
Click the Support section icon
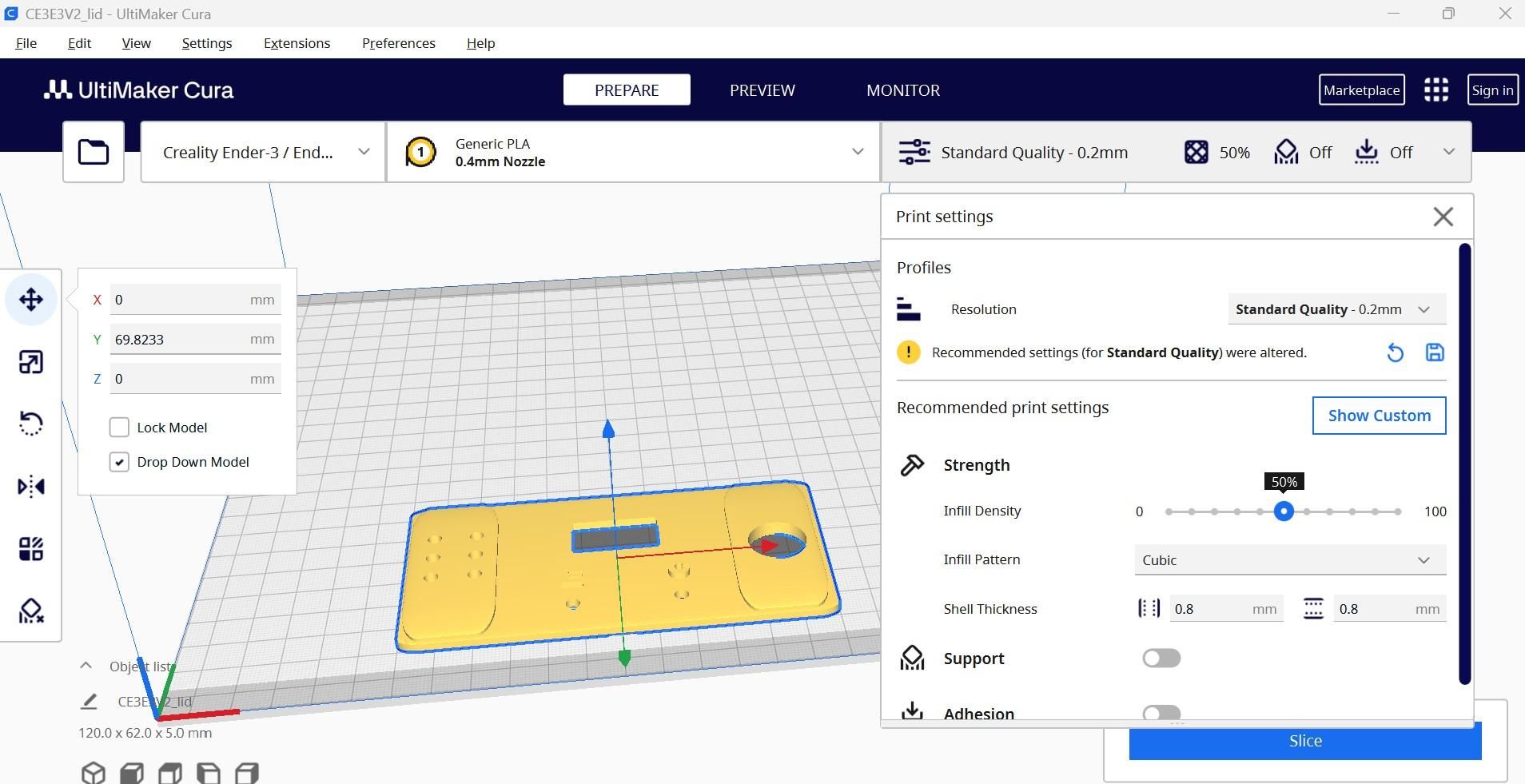pyautogui.click(x=912, y=659)
